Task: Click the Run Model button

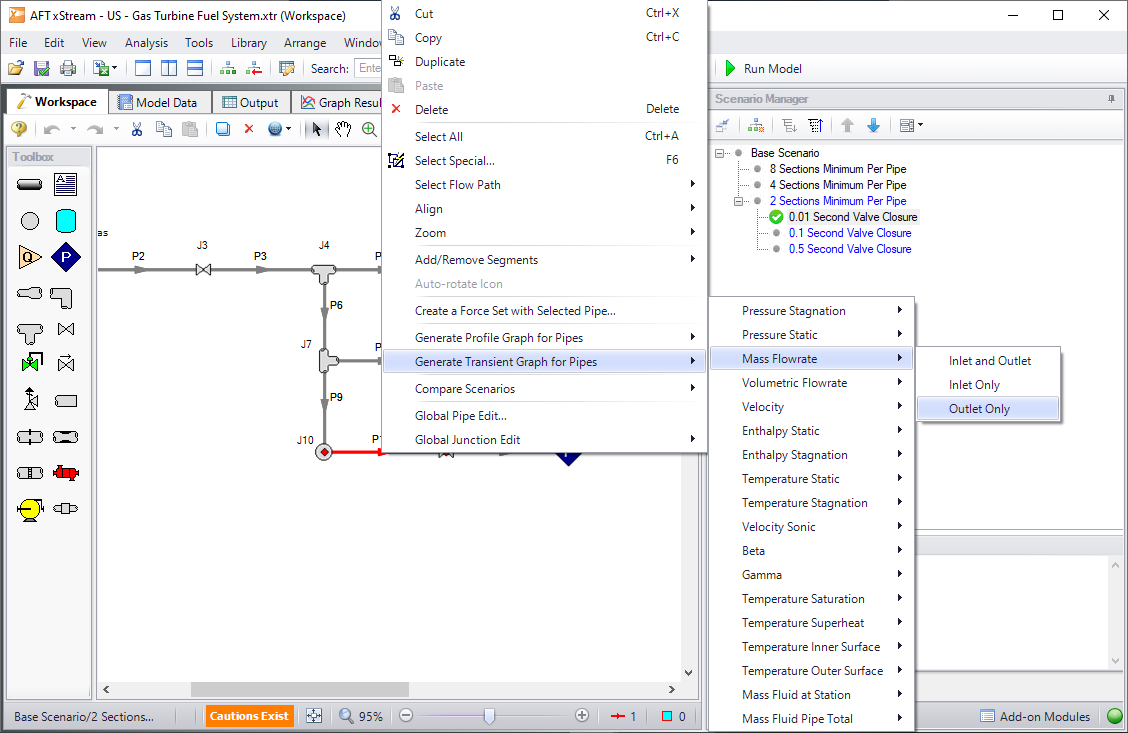Action: coord(762,68)
